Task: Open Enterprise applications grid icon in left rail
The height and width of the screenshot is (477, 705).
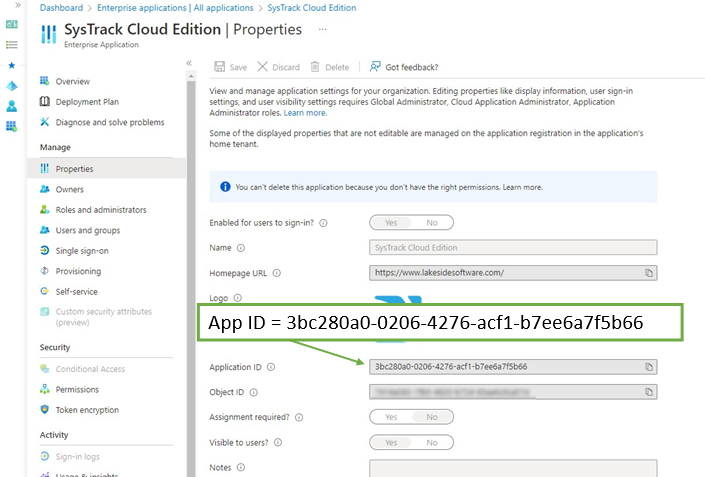Action: pyautogui.click(x=12, y=126)
